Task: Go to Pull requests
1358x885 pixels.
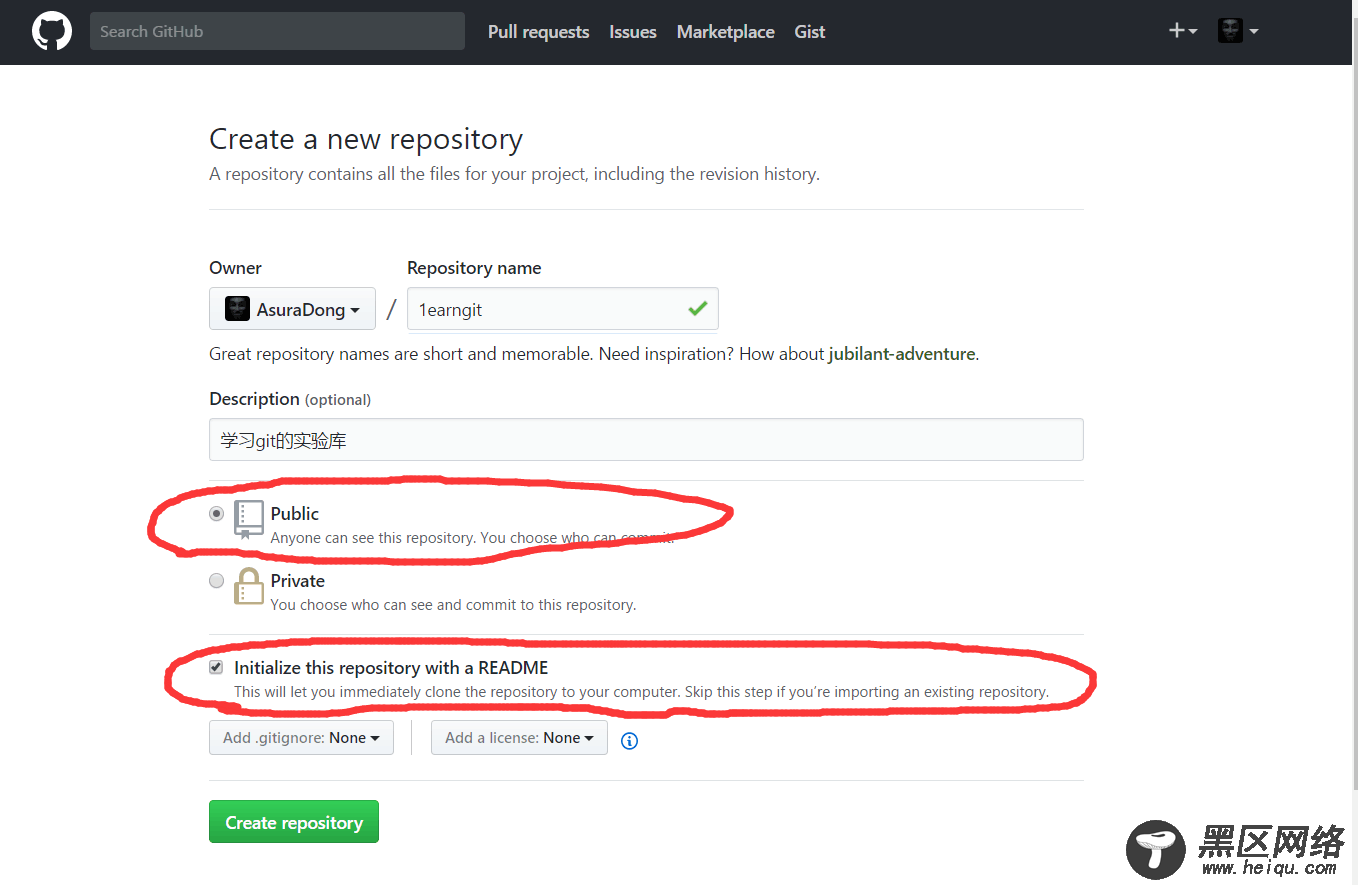Action: pos(538,32)
